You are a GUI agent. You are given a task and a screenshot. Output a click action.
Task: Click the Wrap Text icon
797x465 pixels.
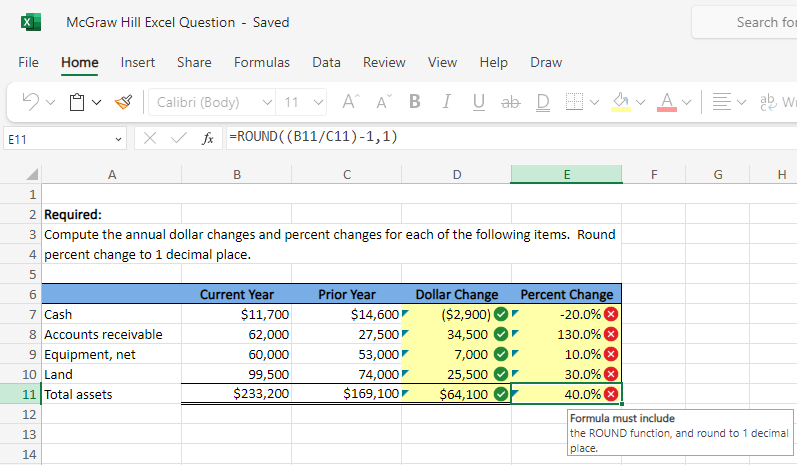point(769,102)
